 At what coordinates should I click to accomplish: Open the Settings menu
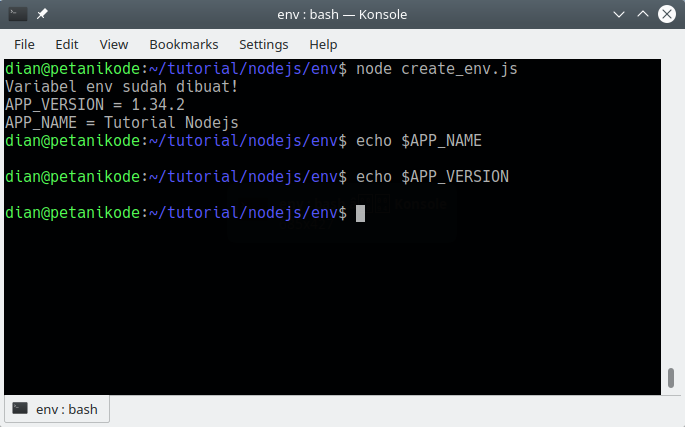pos(263,44)
